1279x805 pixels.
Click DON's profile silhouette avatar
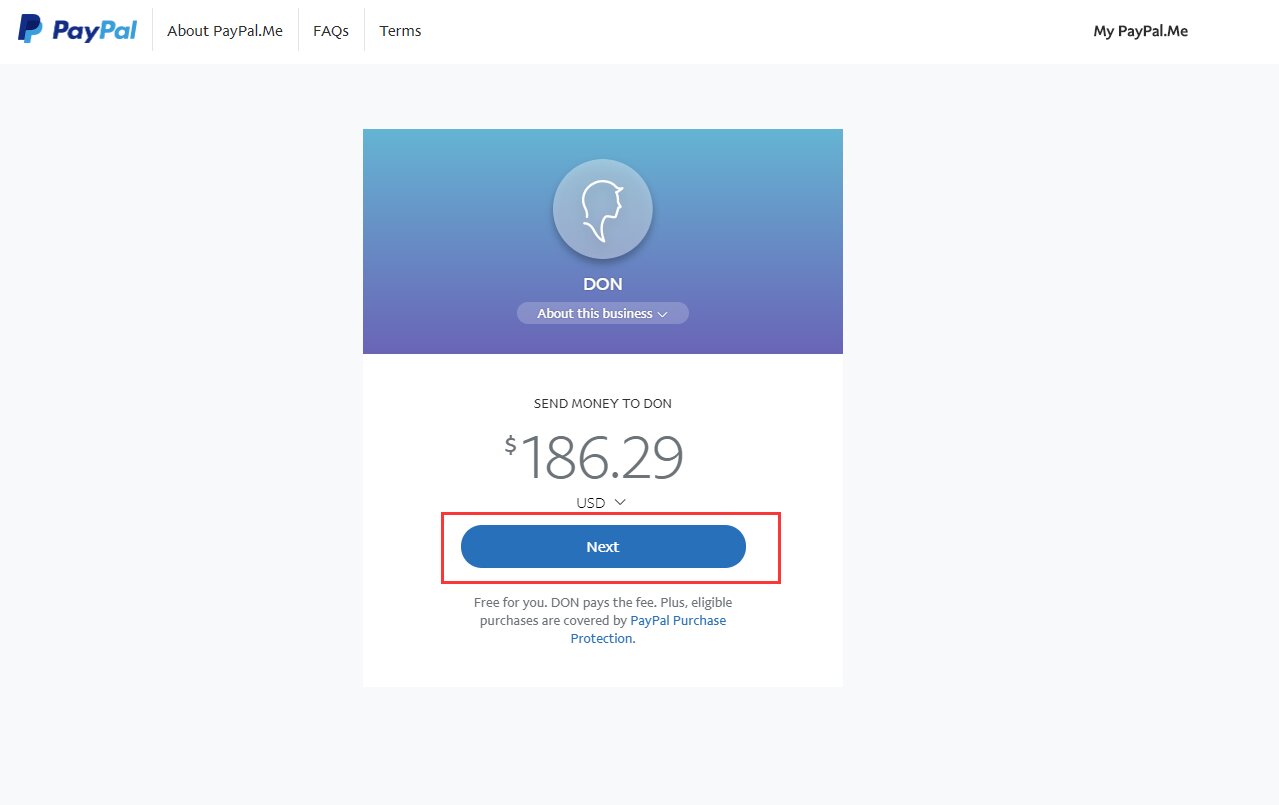pyautogui.click(x=603, y=209)
